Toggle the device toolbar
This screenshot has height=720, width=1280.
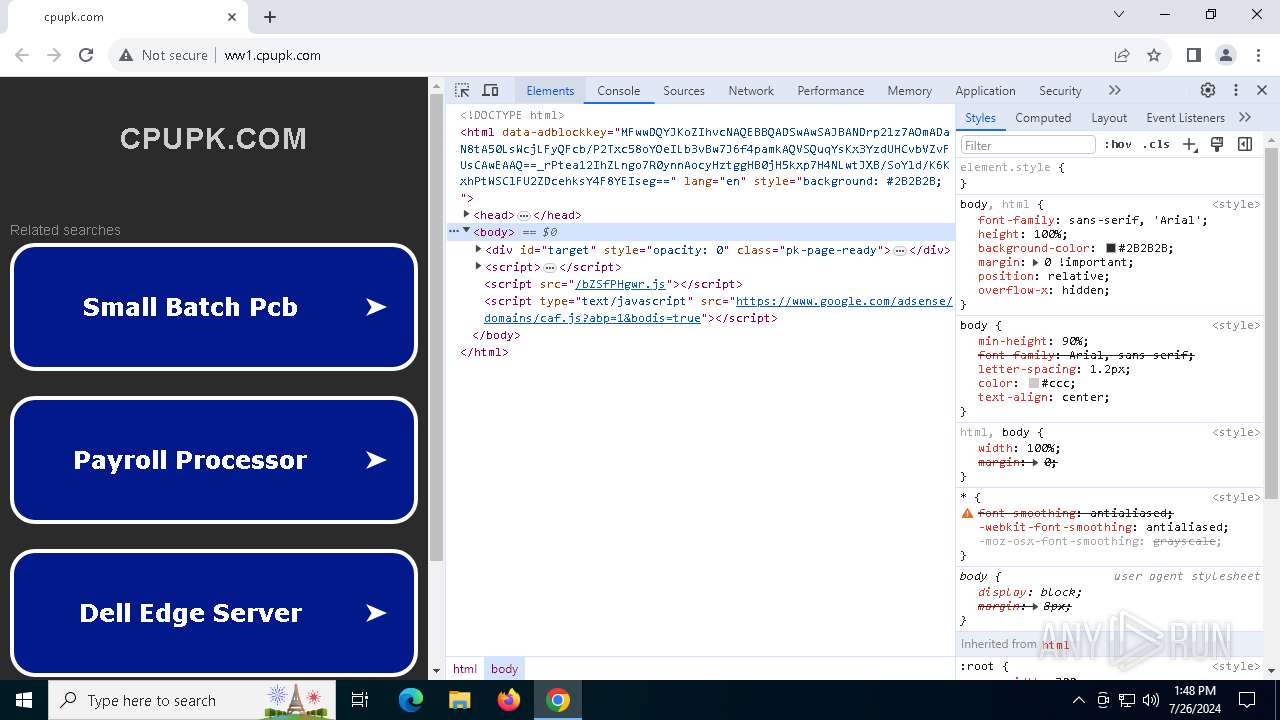490,90
